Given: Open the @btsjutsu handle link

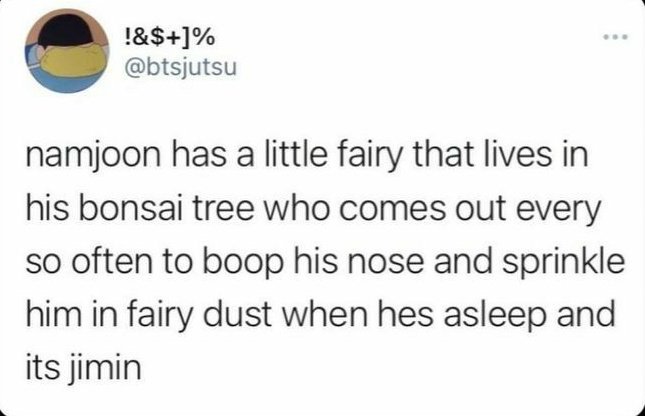Looking at the screenshot, I should pos(181,68).
